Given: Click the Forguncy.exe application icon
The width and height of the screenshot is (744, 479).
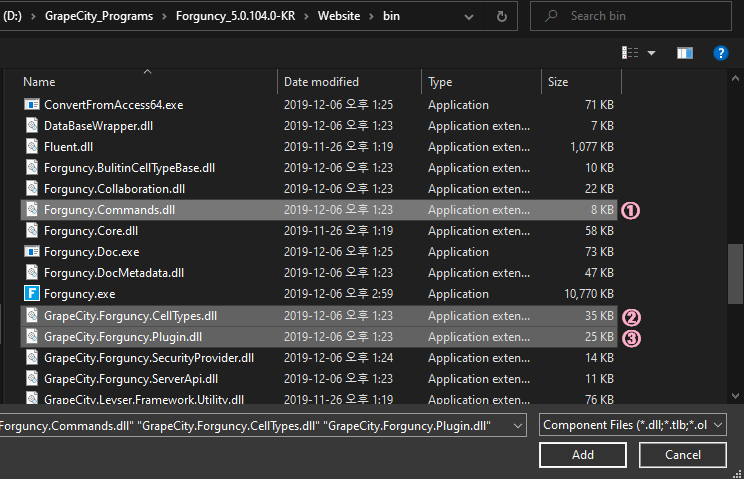Looking at the screenshot, I should [31, 294].
